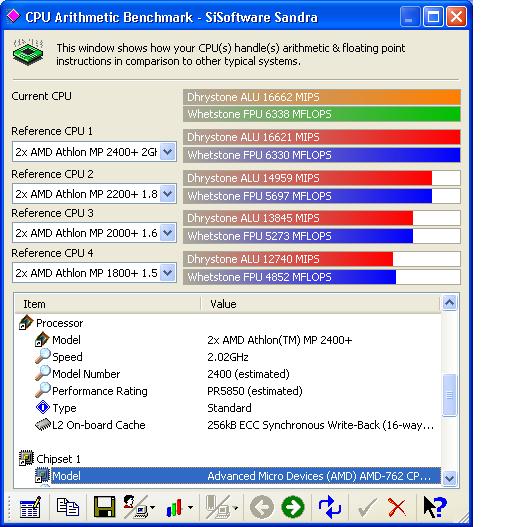Open the Reference CPU 3 dropdown
This screenshot has height=527, width=512.
pos(167,233)
